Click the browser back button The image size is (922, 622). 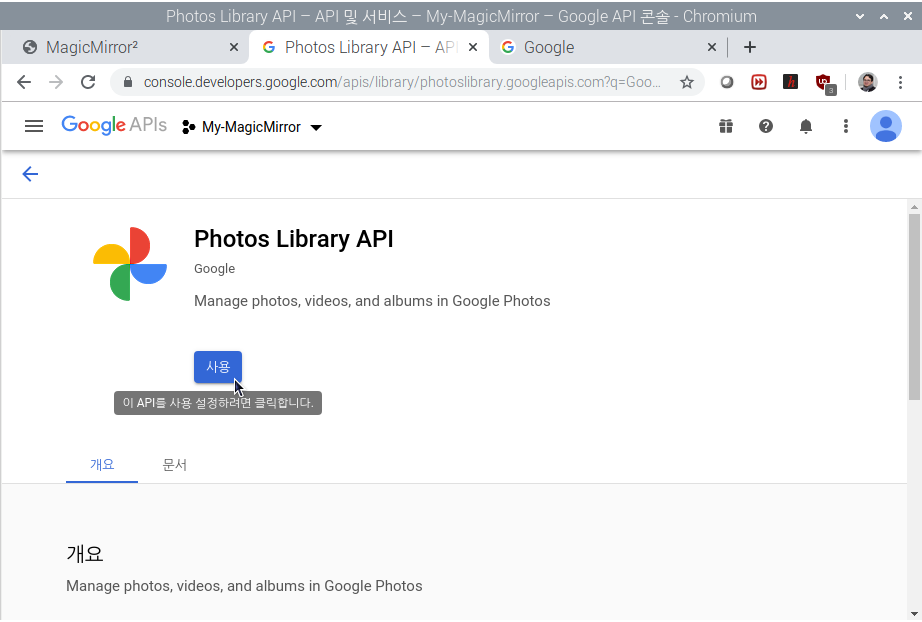(x=24, y=82)
